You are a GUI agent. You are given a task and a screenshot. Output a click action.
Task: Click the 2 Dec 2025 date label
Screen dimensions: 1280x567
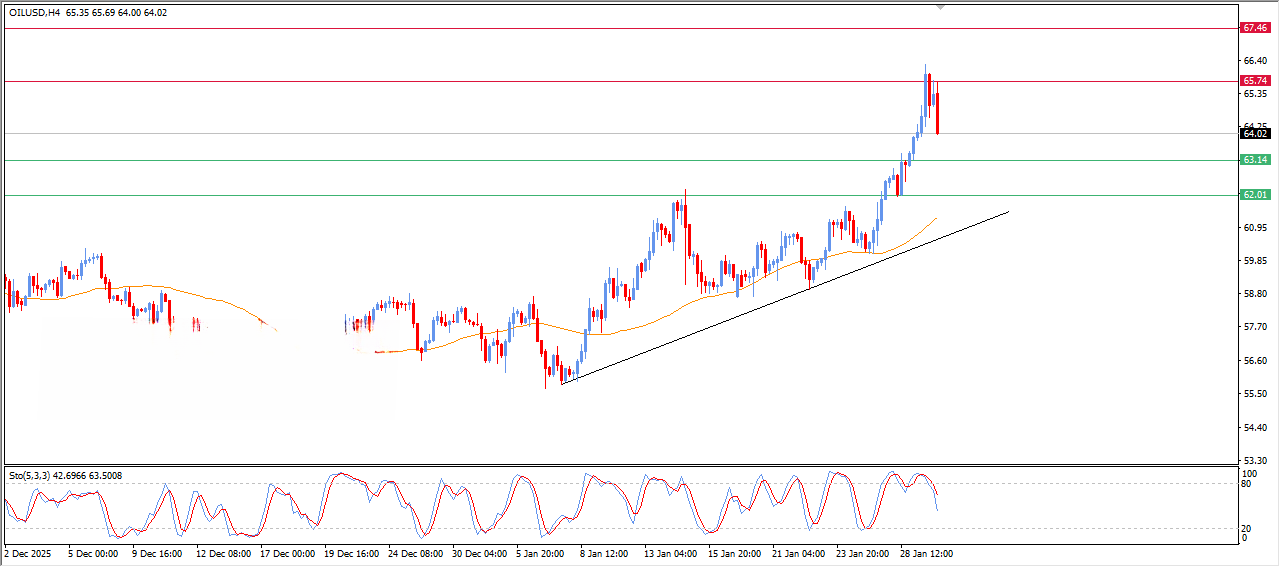[x=29, y=552]
